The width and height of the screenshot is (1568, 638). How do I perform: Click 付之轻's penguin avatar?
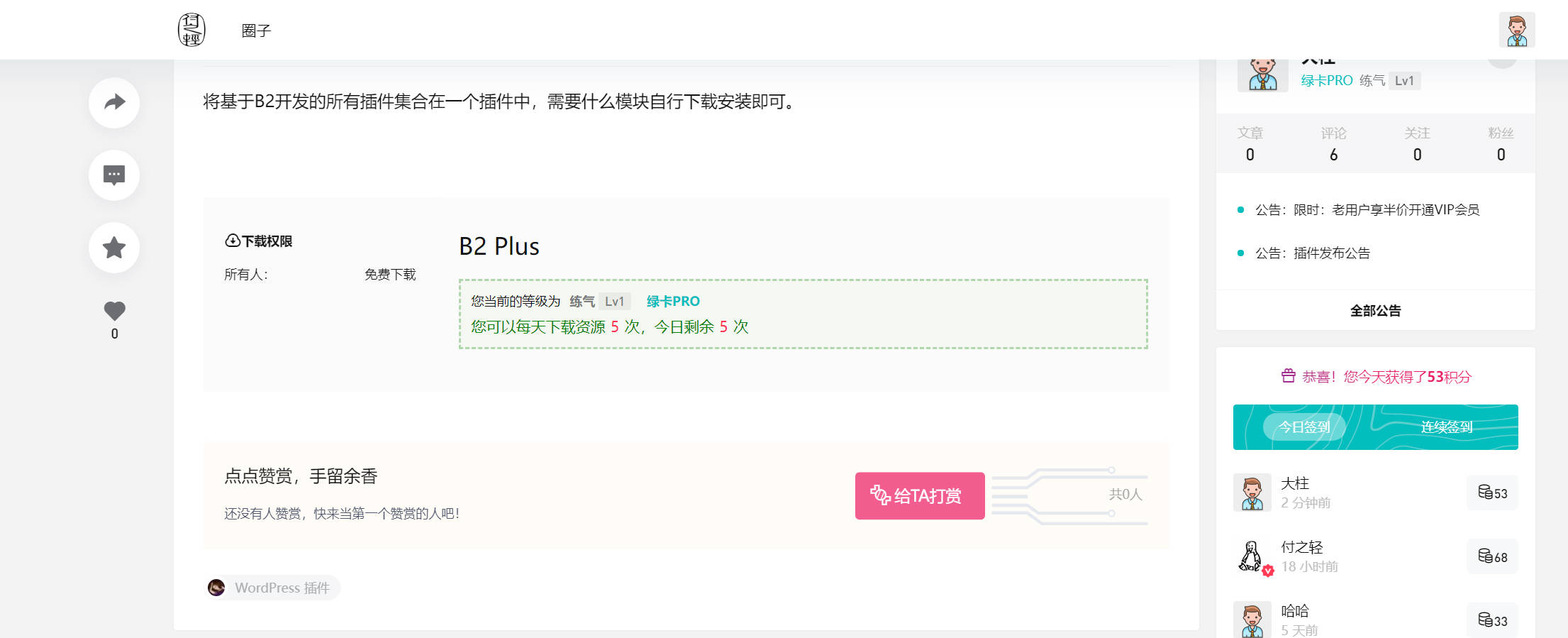coord(1252,556)
